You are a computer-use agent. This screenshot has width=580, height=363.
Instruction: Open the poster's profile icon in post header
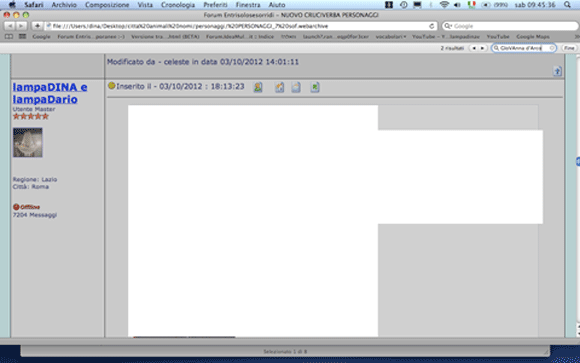coord(258,87)
